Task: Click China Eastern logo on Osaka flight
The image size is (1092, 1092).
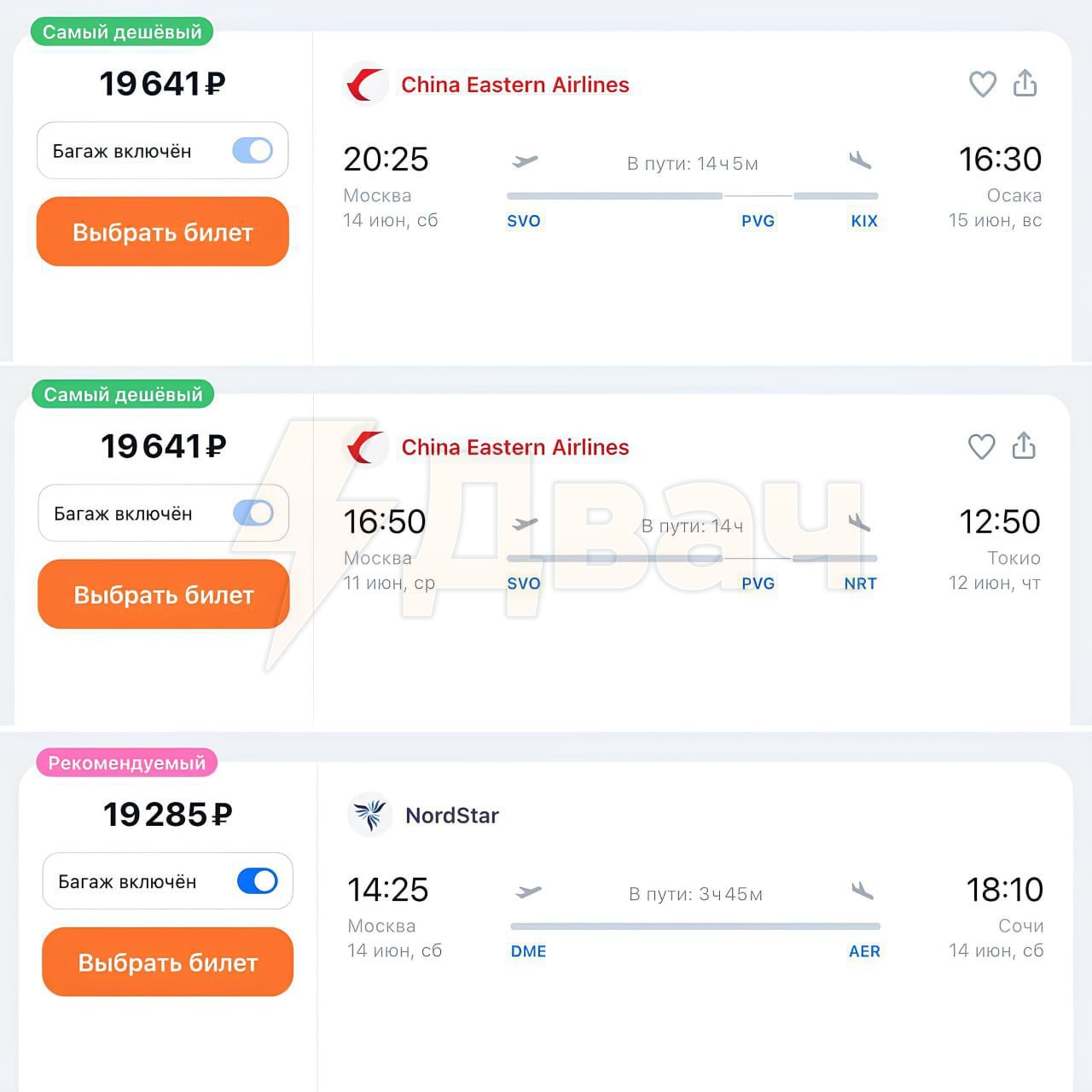Action: [x=366, y=84]
